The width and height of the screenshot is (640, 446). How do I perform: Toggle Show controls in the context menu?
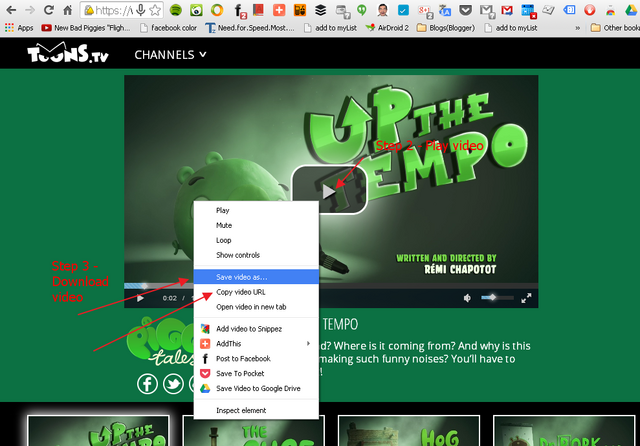point(256,255)
